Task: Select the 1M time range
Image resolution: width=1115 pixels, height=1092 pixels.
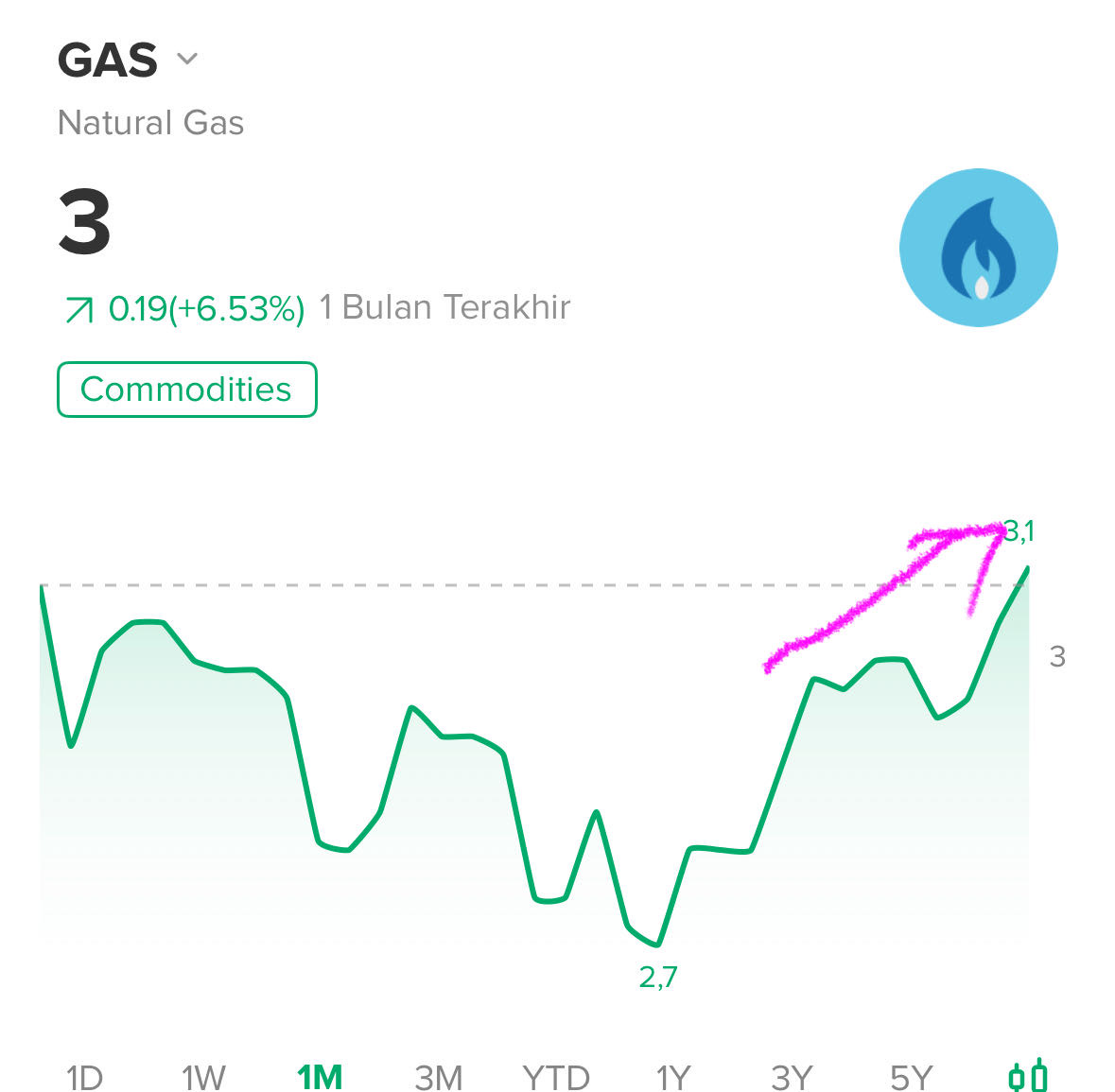Action: (x=320, y=1078)
